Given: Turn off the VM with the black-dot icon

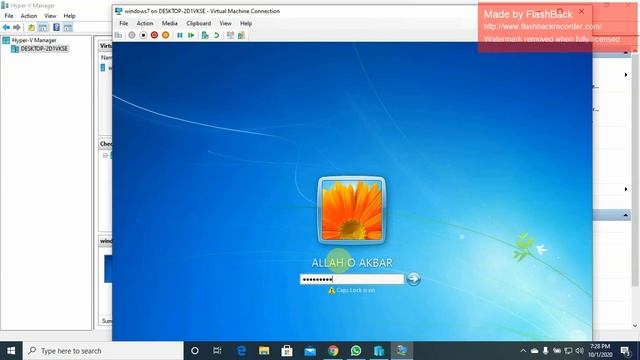Looking at the screenshot, I should (x=143, y=36).
